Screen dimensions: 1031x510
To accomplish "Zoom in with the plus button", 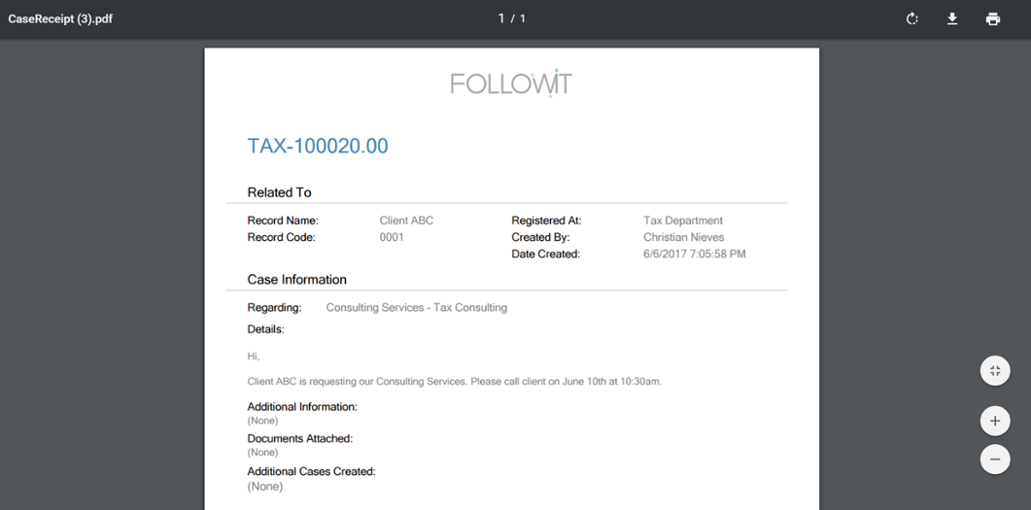I will [x=994, y=421].
